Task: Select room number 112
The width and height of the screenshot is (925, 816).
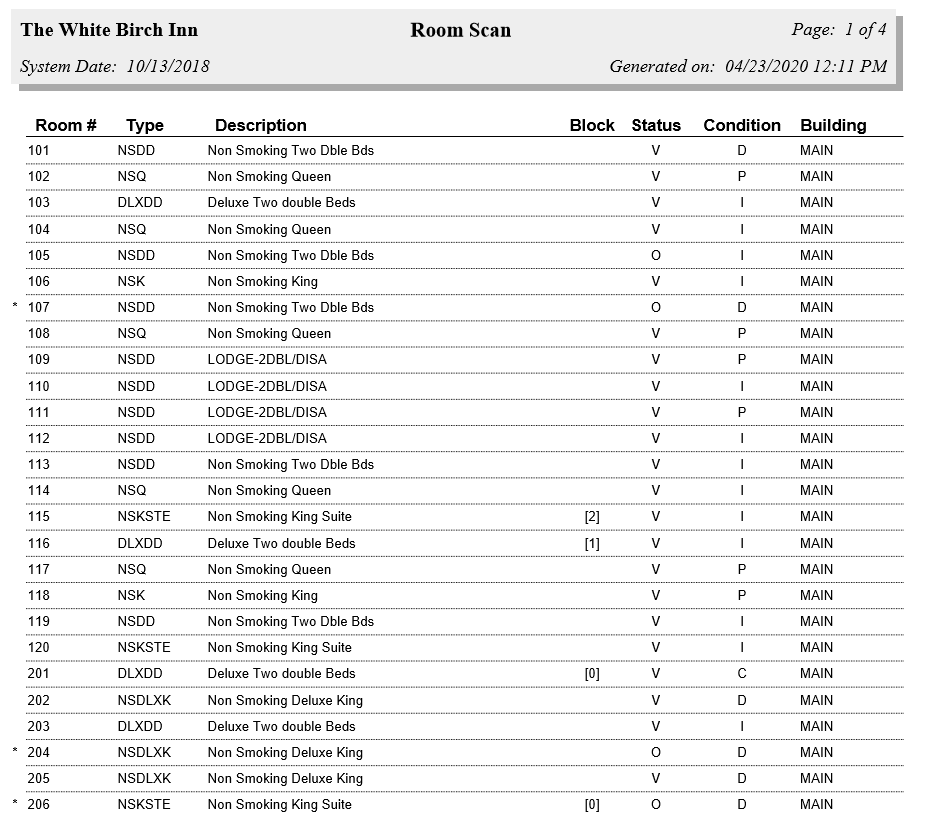Action: [38, 438]
